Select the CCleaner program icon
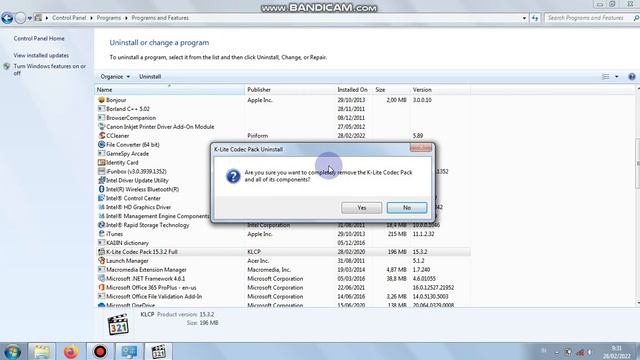 pos(101,136)
